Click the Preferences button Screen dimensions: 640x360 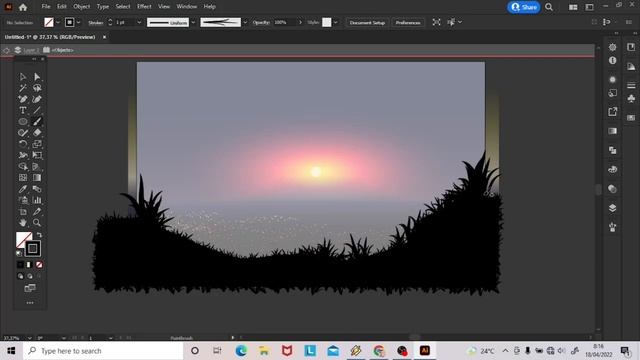(408, 22)
